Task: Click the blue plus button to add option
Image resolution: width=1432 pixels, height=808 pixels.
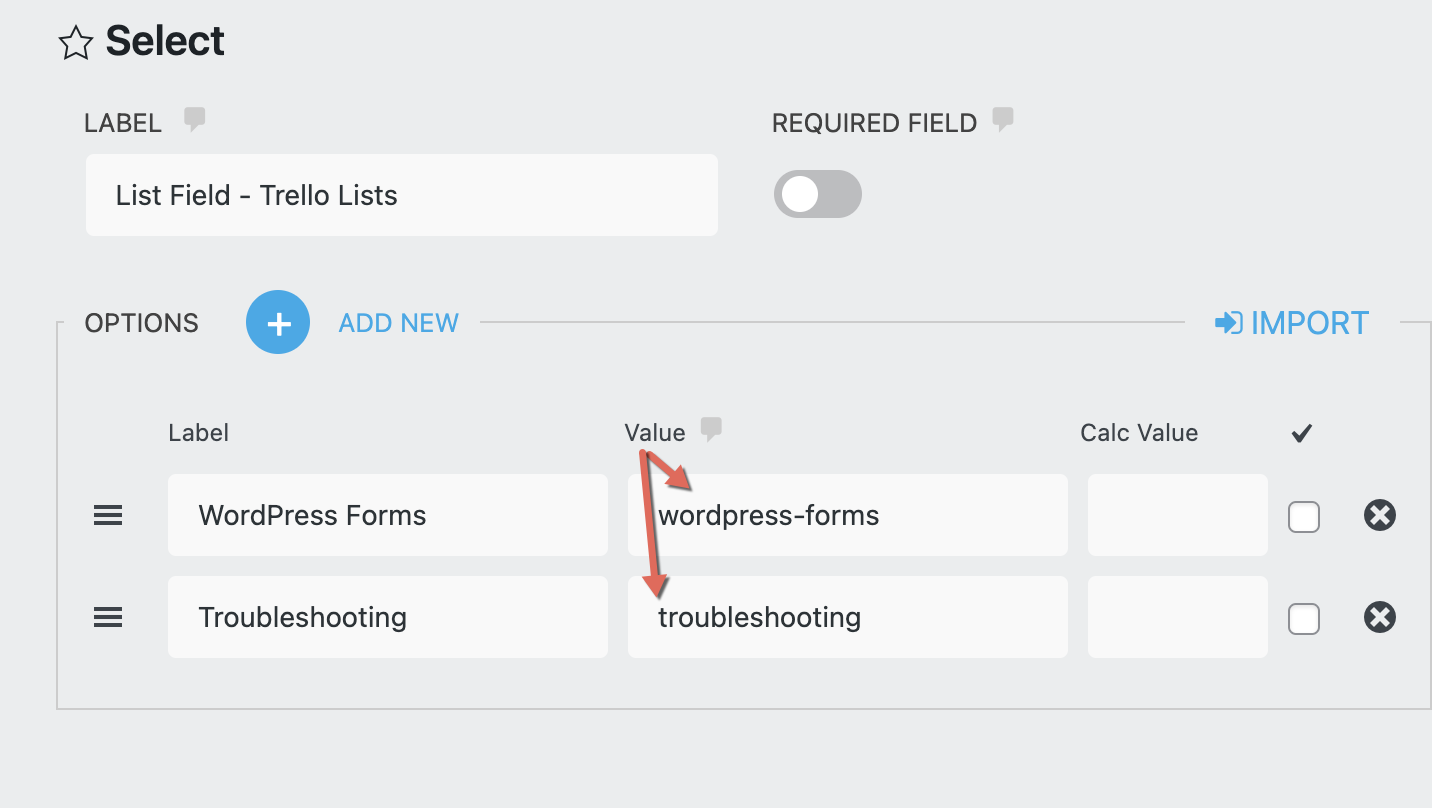Action: [278, 323]
